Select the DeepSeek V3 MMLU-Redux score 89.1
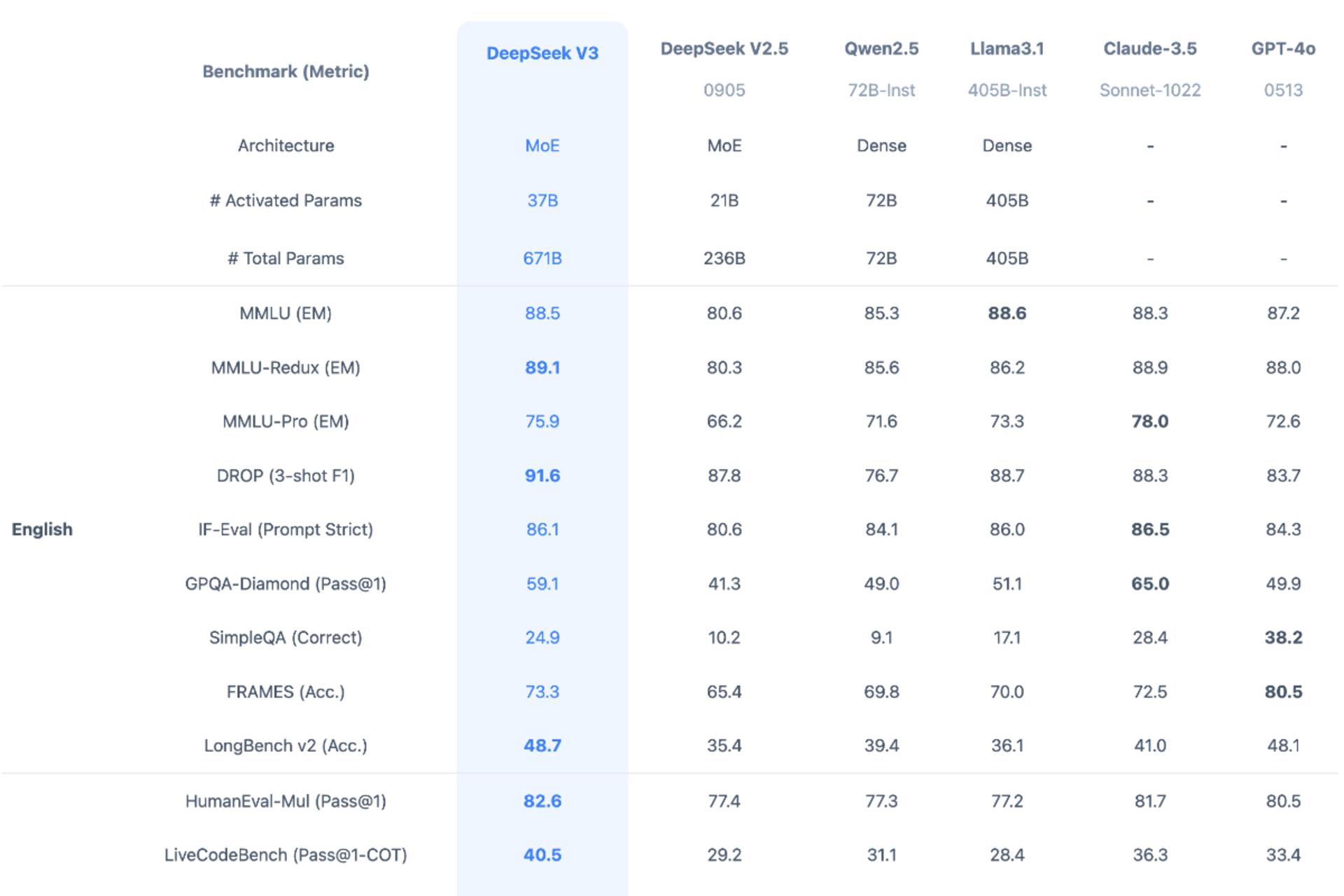 [542, 367]
